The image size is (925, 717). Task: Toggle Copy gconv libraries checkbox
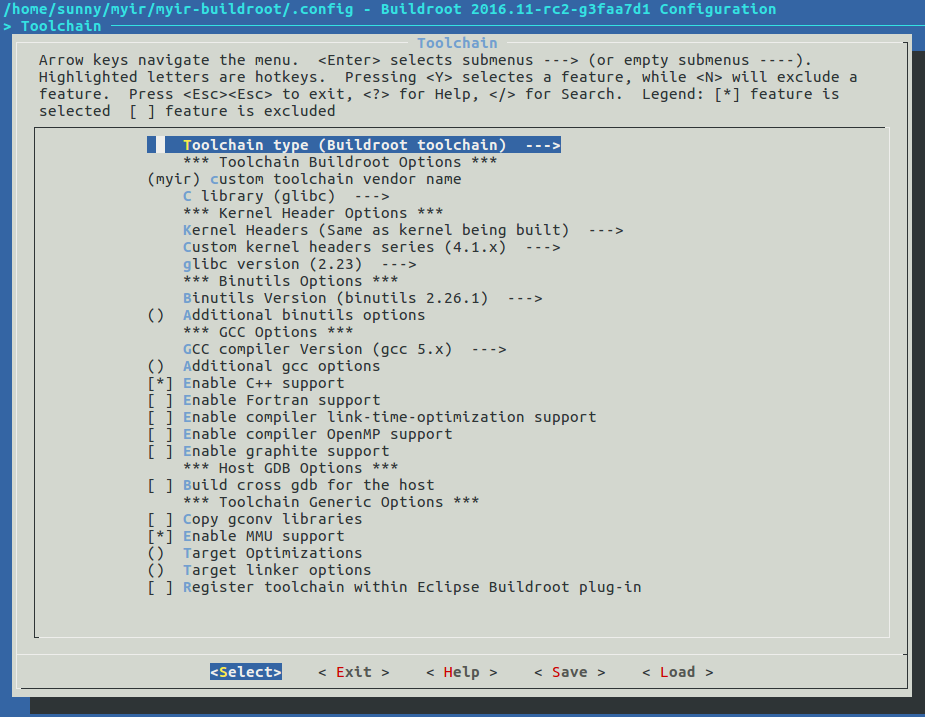pos(255,520)
